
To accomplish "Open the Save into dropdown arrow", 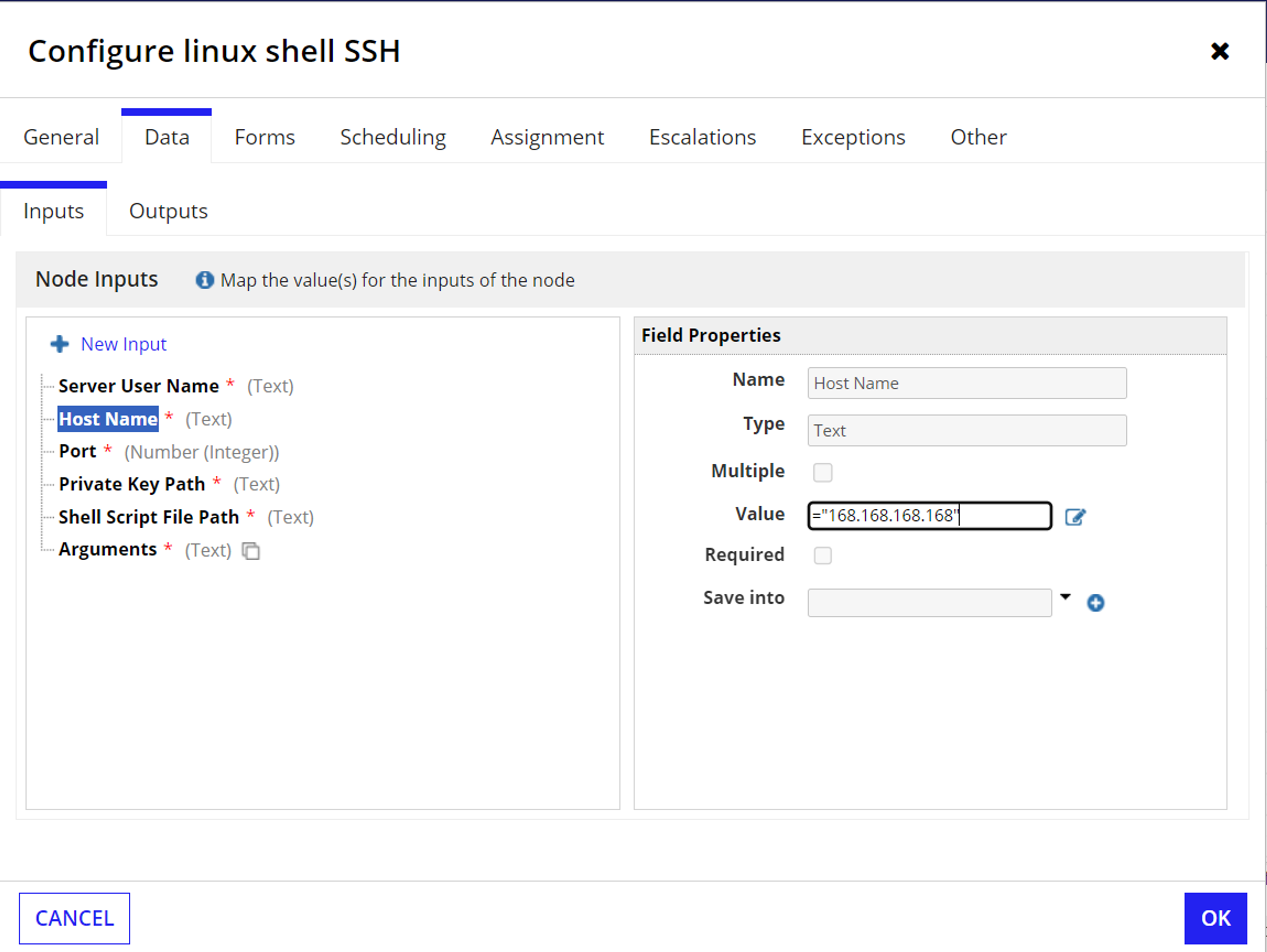I will click(1065, 597).
